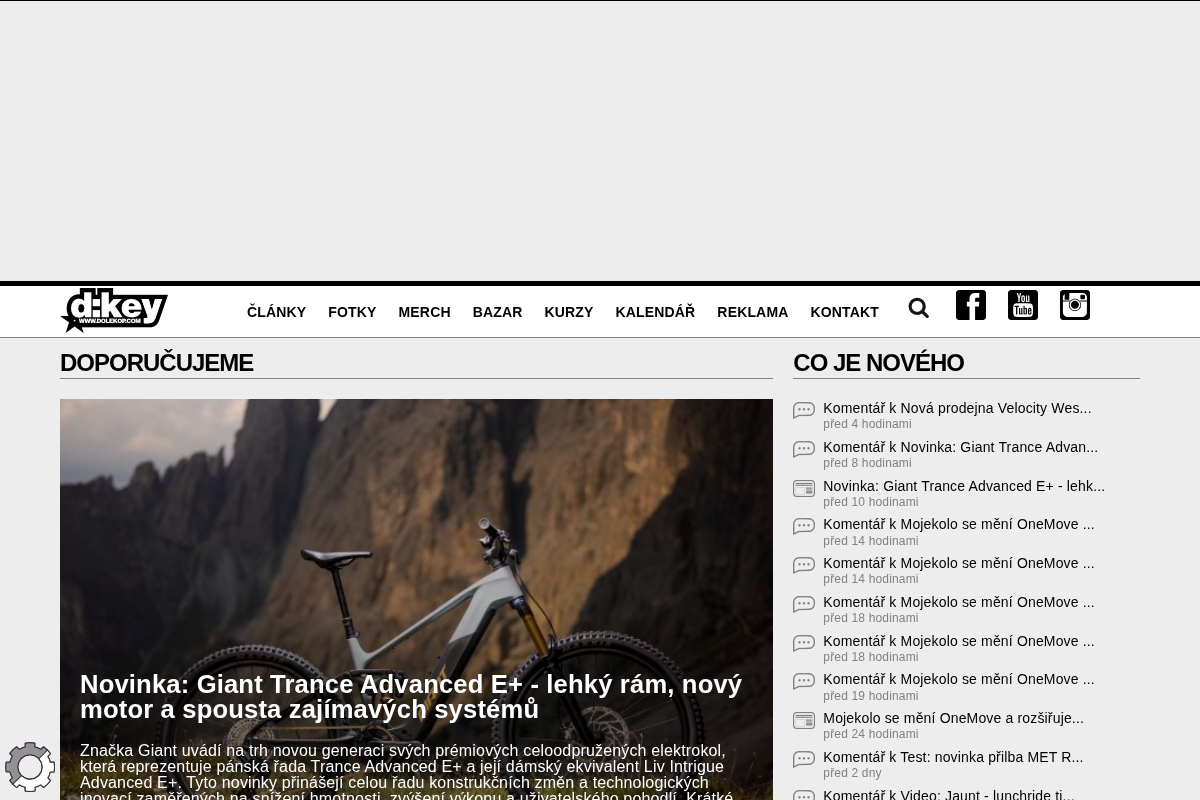
Task: Click article icon beside sidebar Novinka: Giant Trance entry
Action: (x=804, y=488)
